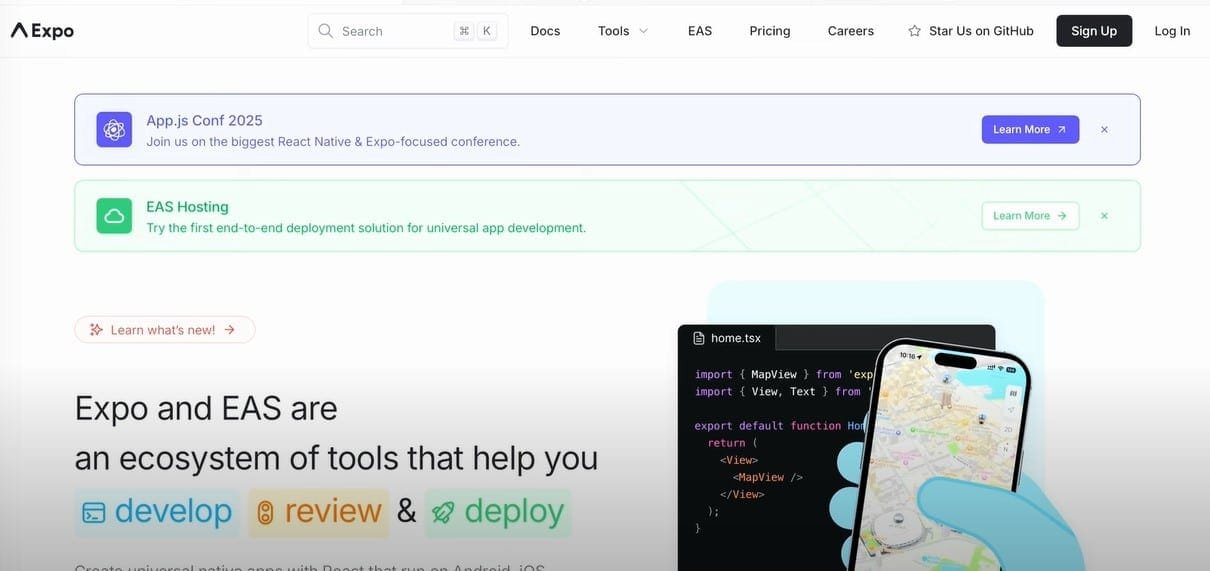Go to the Pricing page
The image size is (1210, 571).
[x=769, y=31]
